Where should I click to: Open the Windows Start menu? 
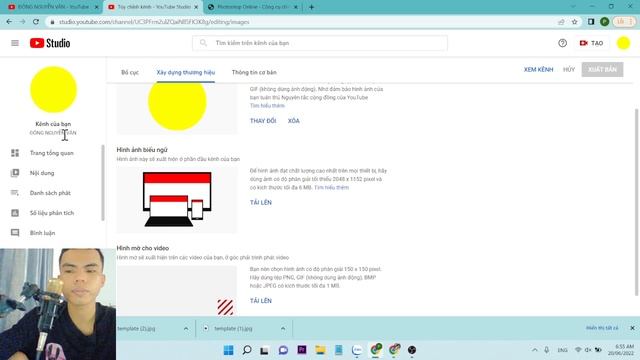(229, 350)
